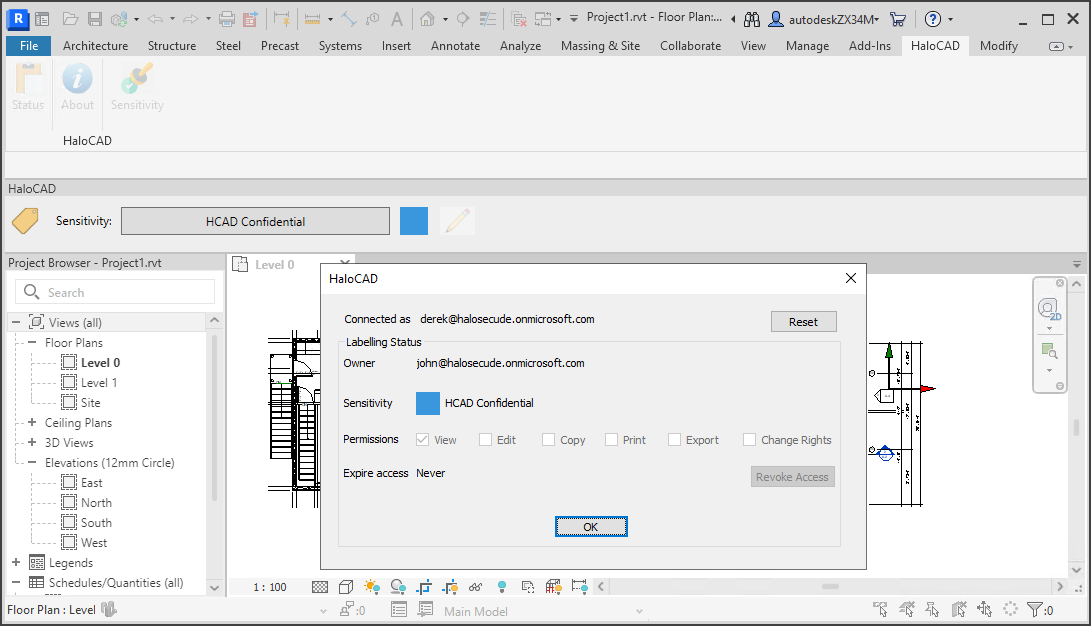Screen dimensions: 1091x626
Task: Collapse the Elevations (12mm Circle) node
Action: tap(32, 463)
